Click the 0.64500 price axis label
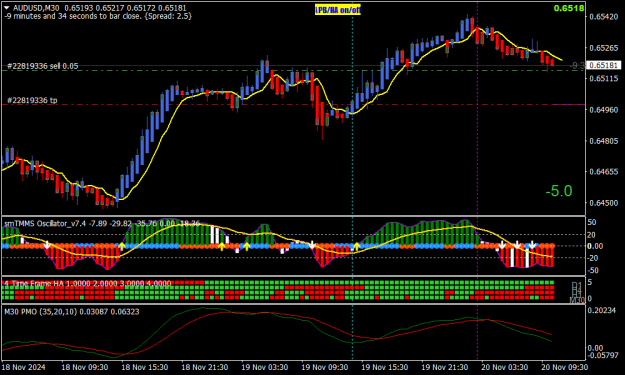 click(604, 203)
